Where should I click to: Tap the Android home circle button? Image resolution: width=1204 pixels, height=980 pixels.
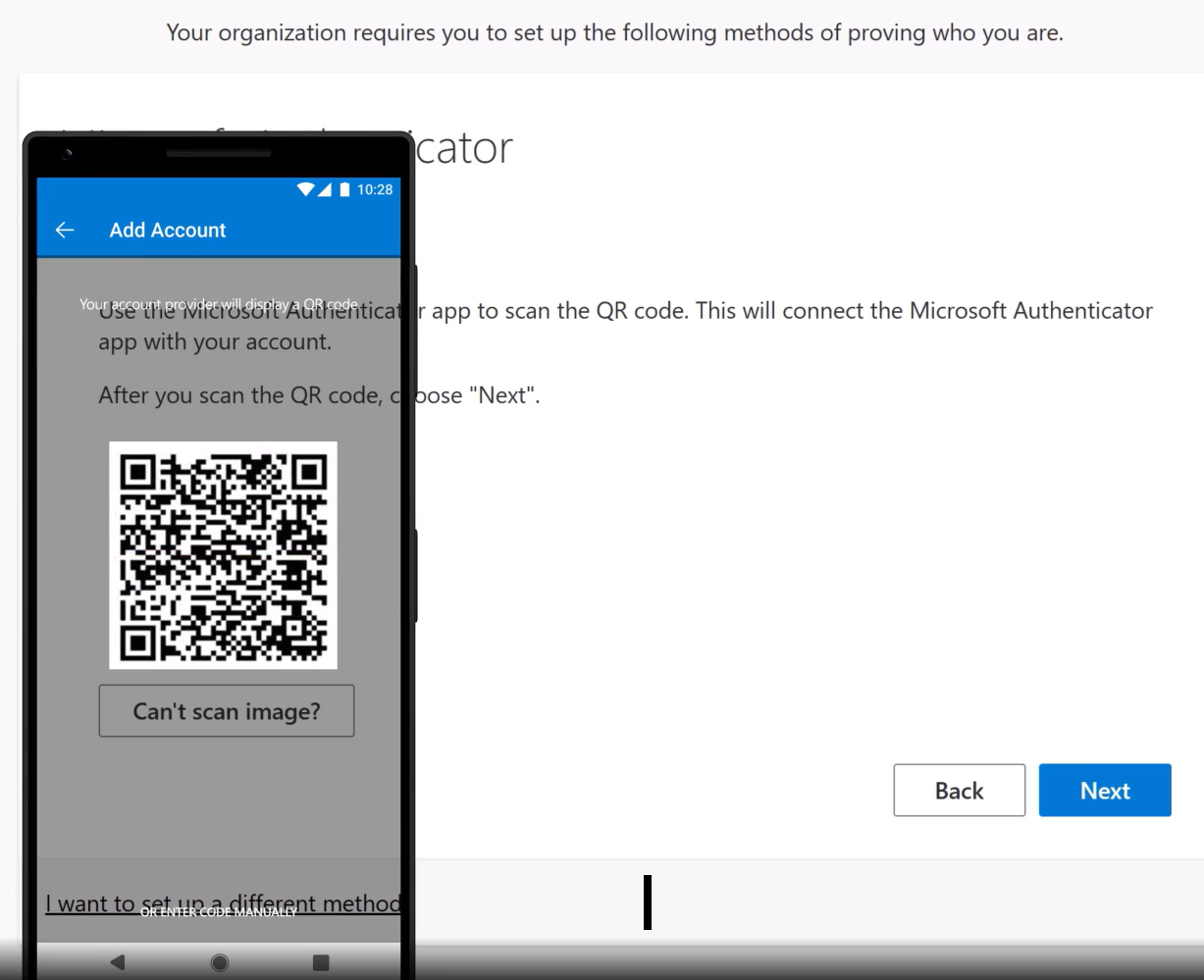click(x=220, y=962)
